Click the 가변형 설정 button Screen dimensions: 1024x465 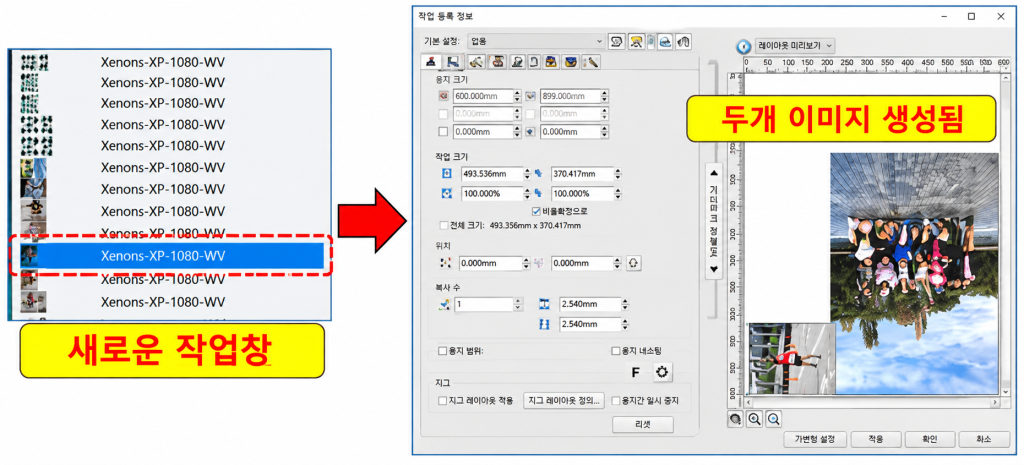[x=815, y=440]
